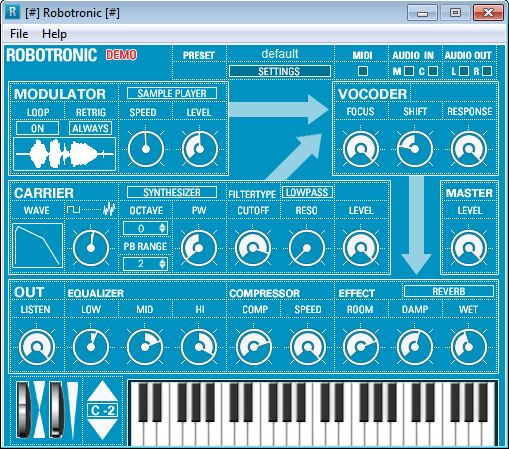The image size is (509, 449).
Task: Select the square wave icon in Carrier
Action: point(74,210)
